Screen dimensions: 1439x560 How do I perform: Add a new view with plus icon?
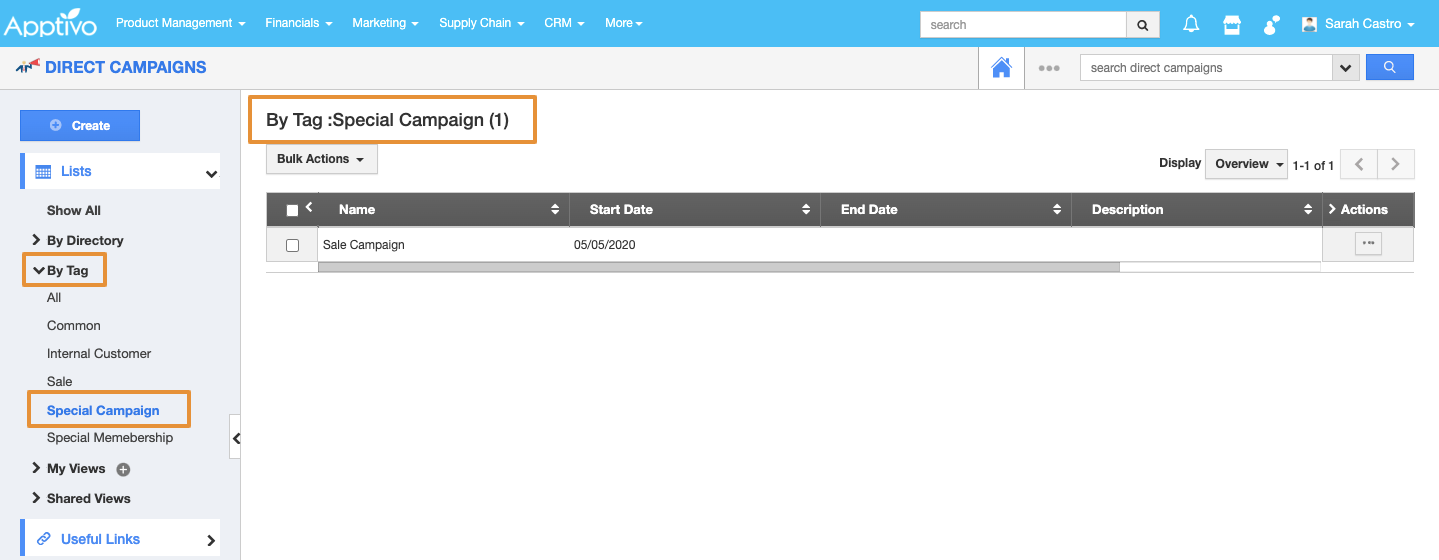pyautogui.click(x=123, y=469)
